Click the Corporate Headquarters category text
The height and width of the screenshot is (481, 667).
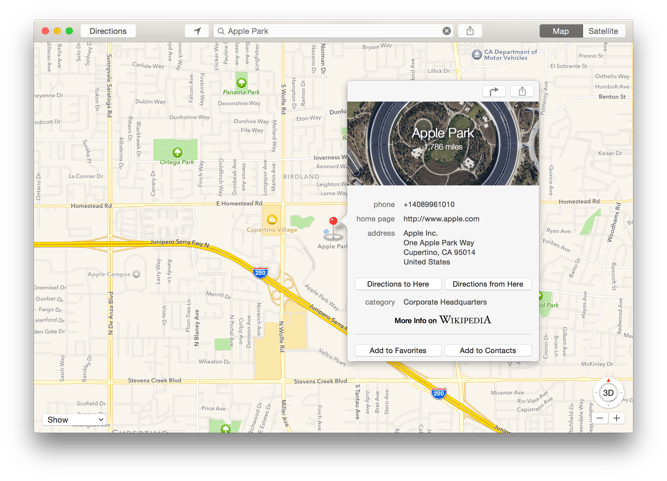point(445,302)
